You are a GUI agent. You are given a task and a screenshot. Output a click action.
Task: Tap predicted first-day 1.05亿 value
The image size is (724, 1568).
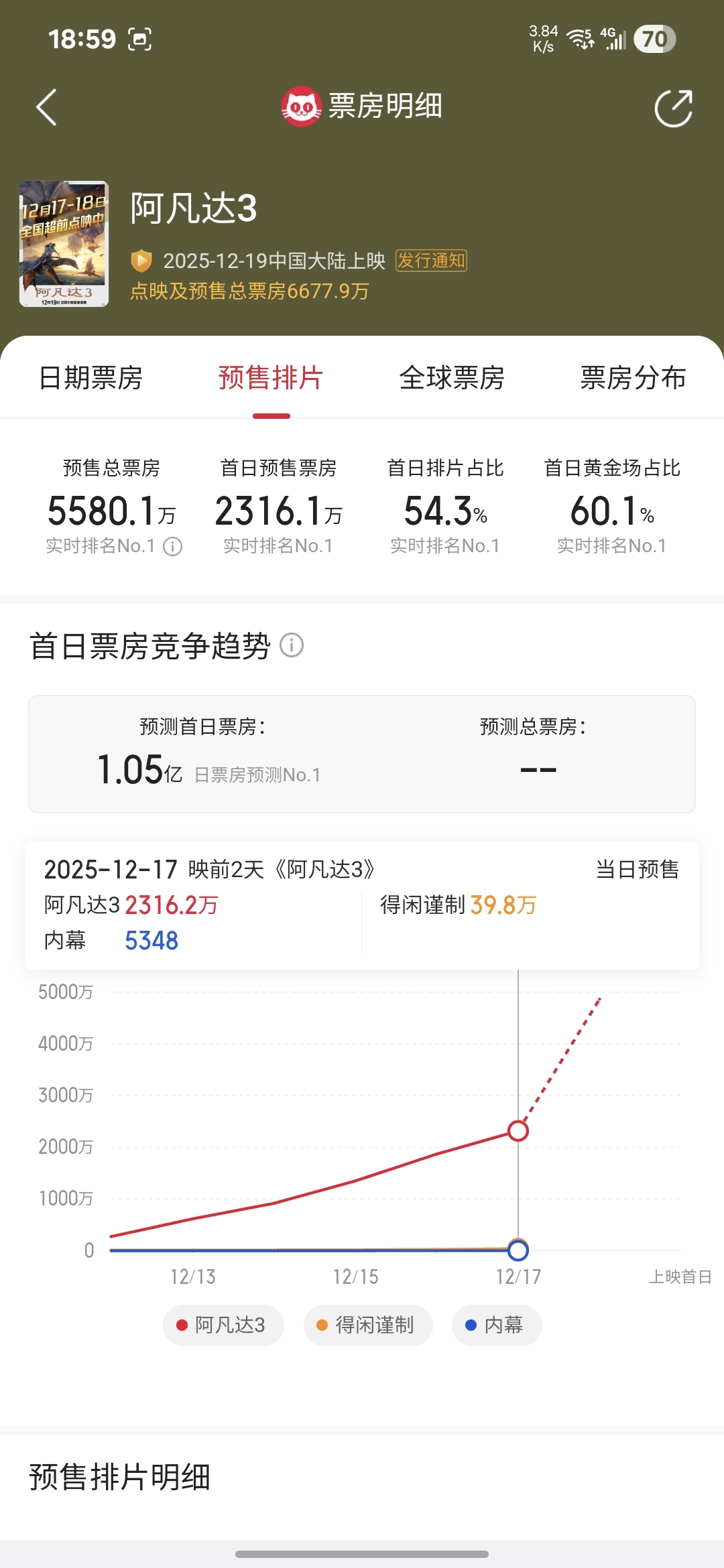pyautogui.click(x=139, y=770)
